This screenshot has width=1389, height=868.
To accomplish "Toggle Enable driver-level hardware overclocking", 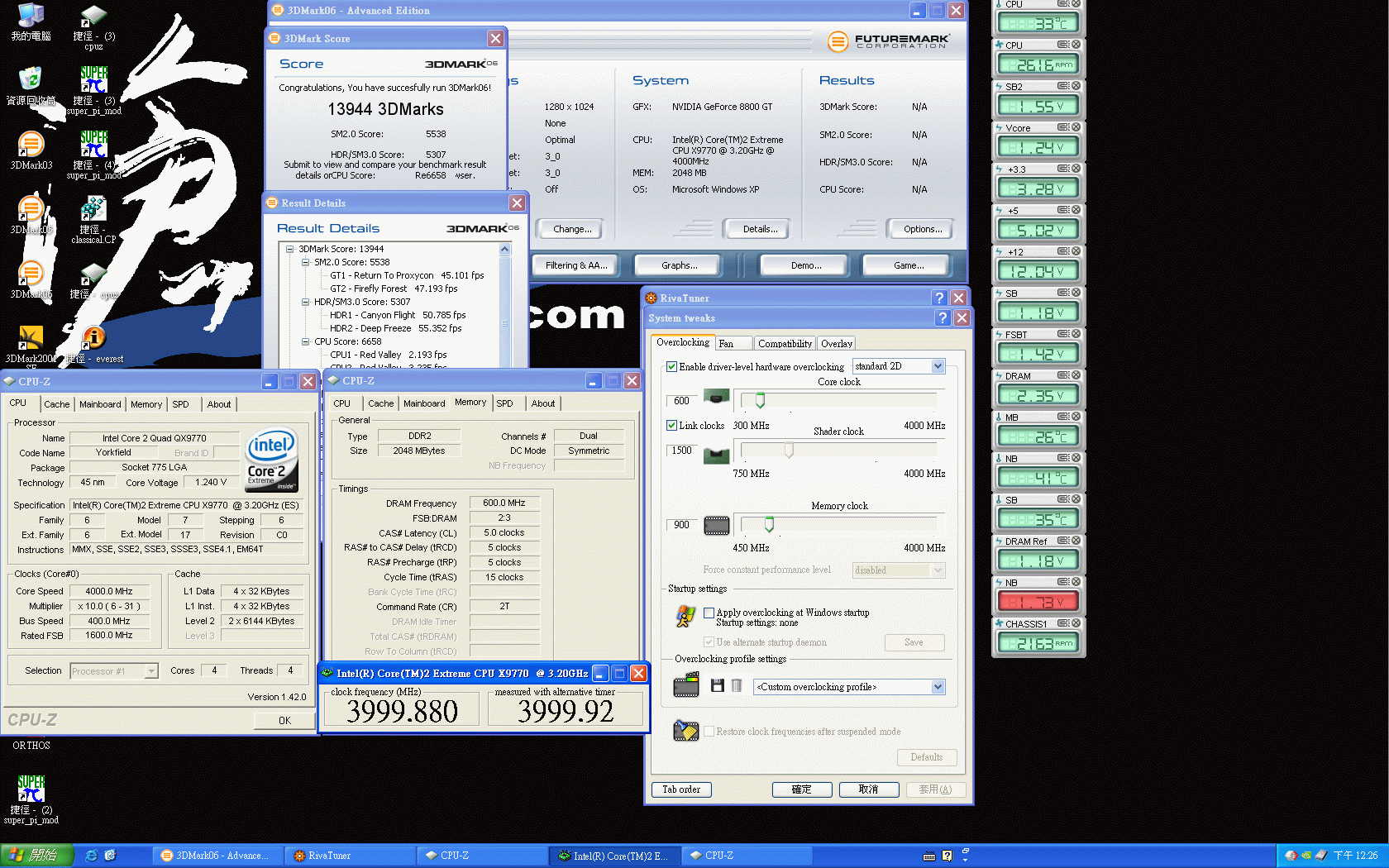I will click(x=672, y=366).
